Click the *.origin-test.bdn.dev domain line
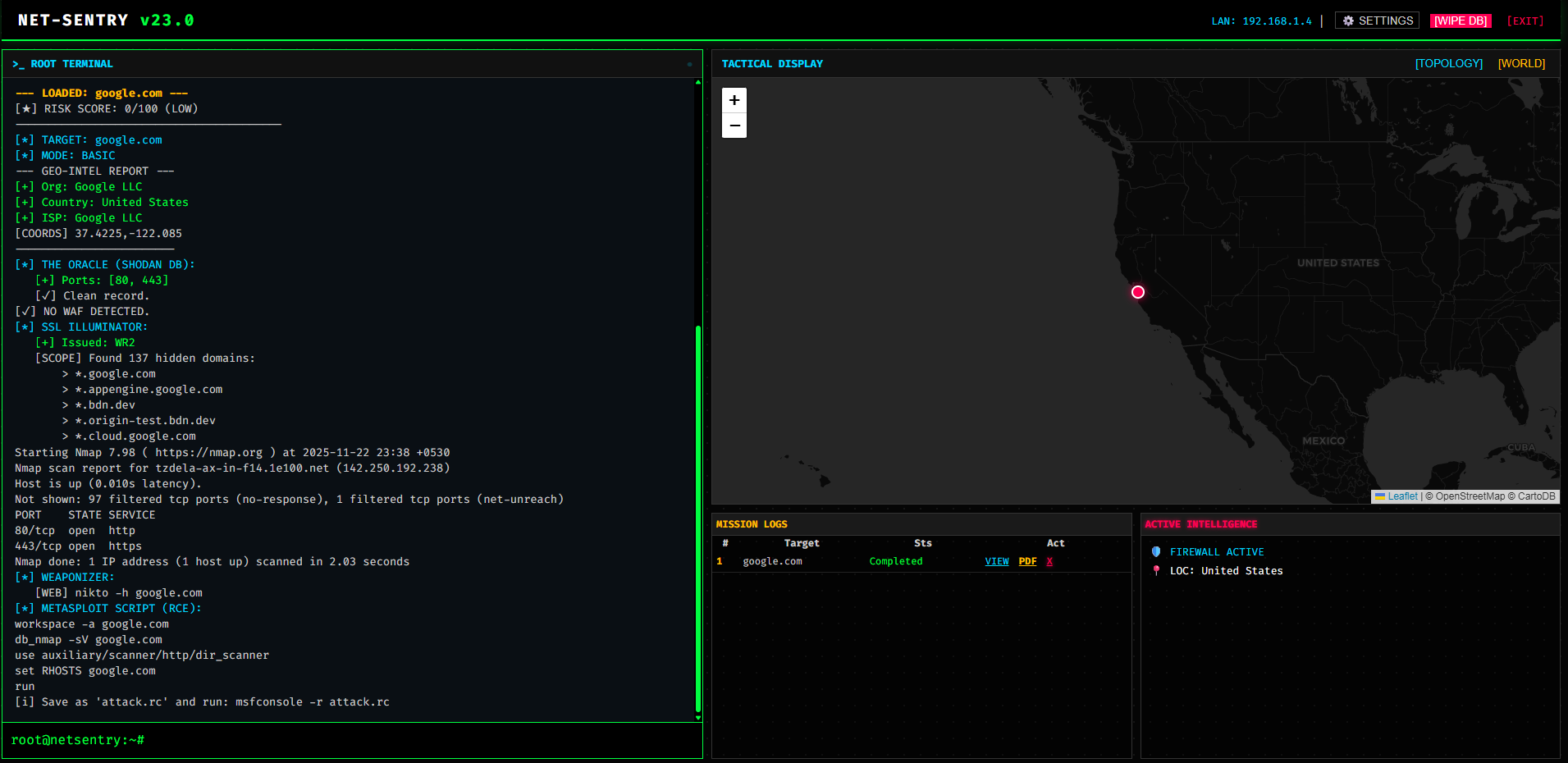1568x763 pixels. pos(139,421)
